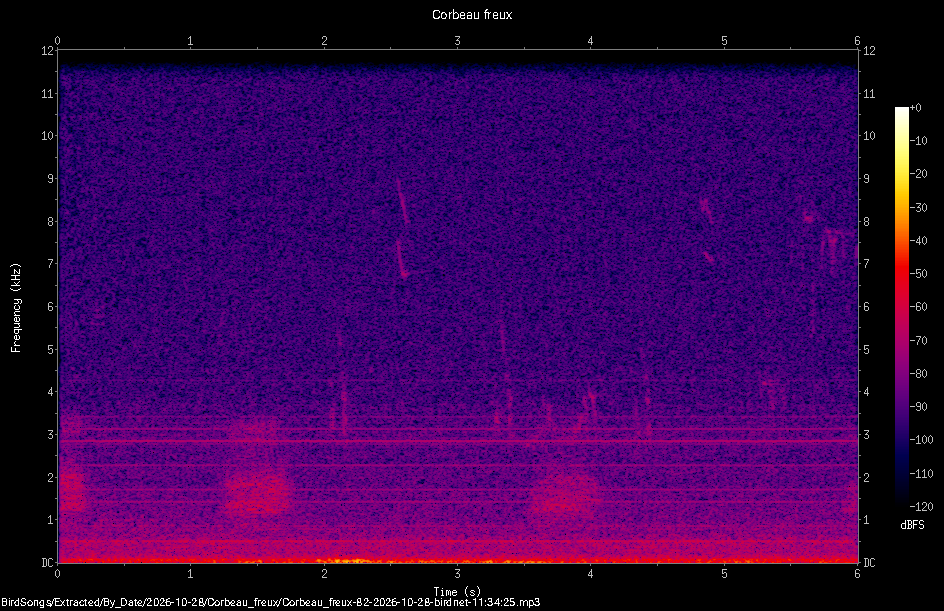Image resolution: width=944 pixels, height=611 pixels.
Task: Pick the '-40' colorbar label
Action: pos(918,241)
